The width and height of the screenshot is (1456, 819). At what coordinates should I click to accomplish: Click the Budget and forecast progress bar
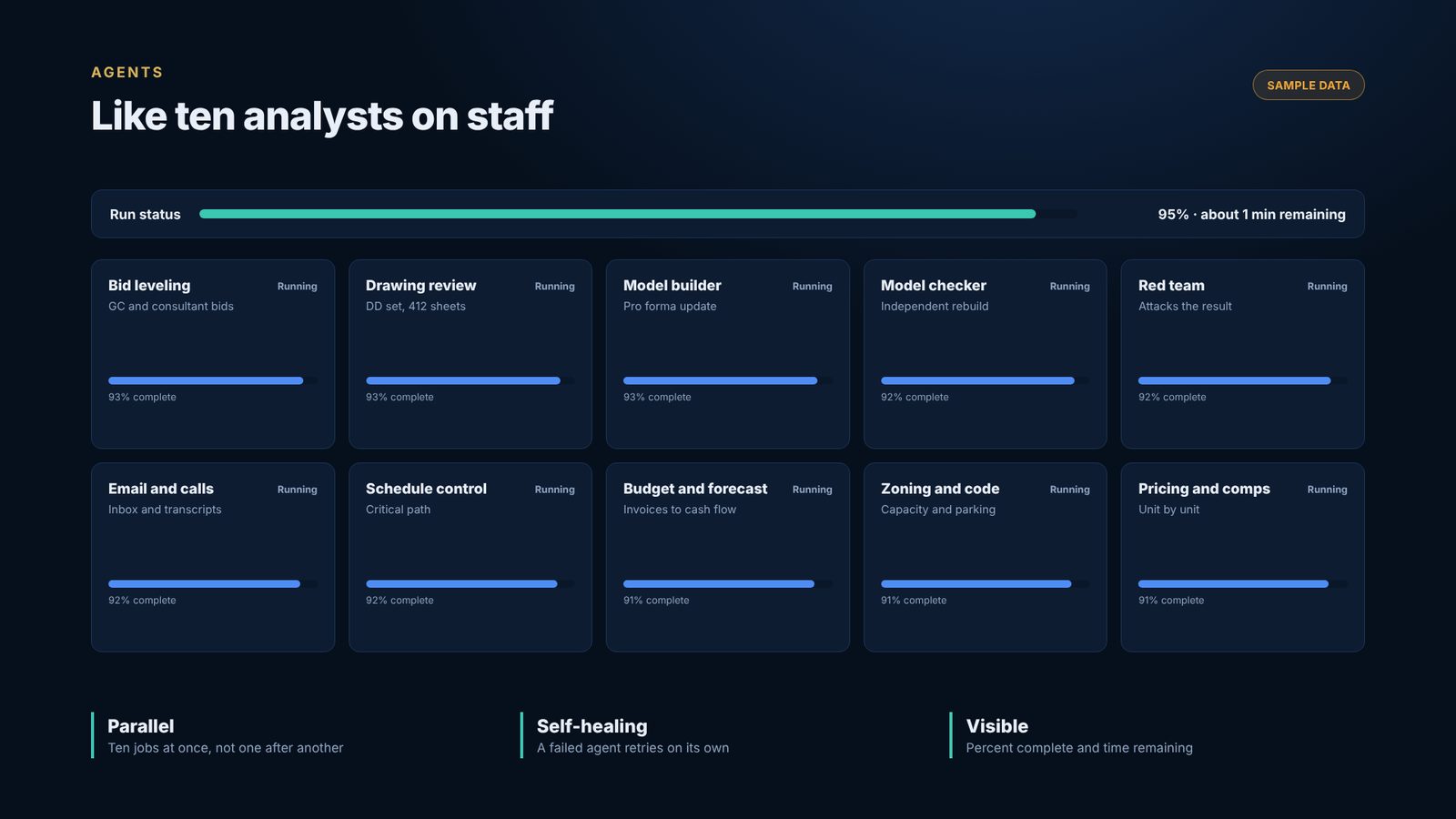(x=728, y=583)
